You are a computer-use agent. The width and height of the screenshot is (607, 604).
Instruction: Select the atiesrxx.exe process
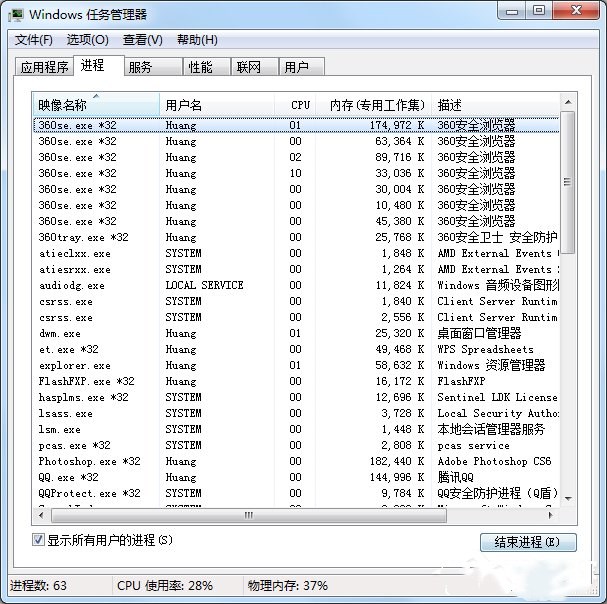(x=296, y=269)
